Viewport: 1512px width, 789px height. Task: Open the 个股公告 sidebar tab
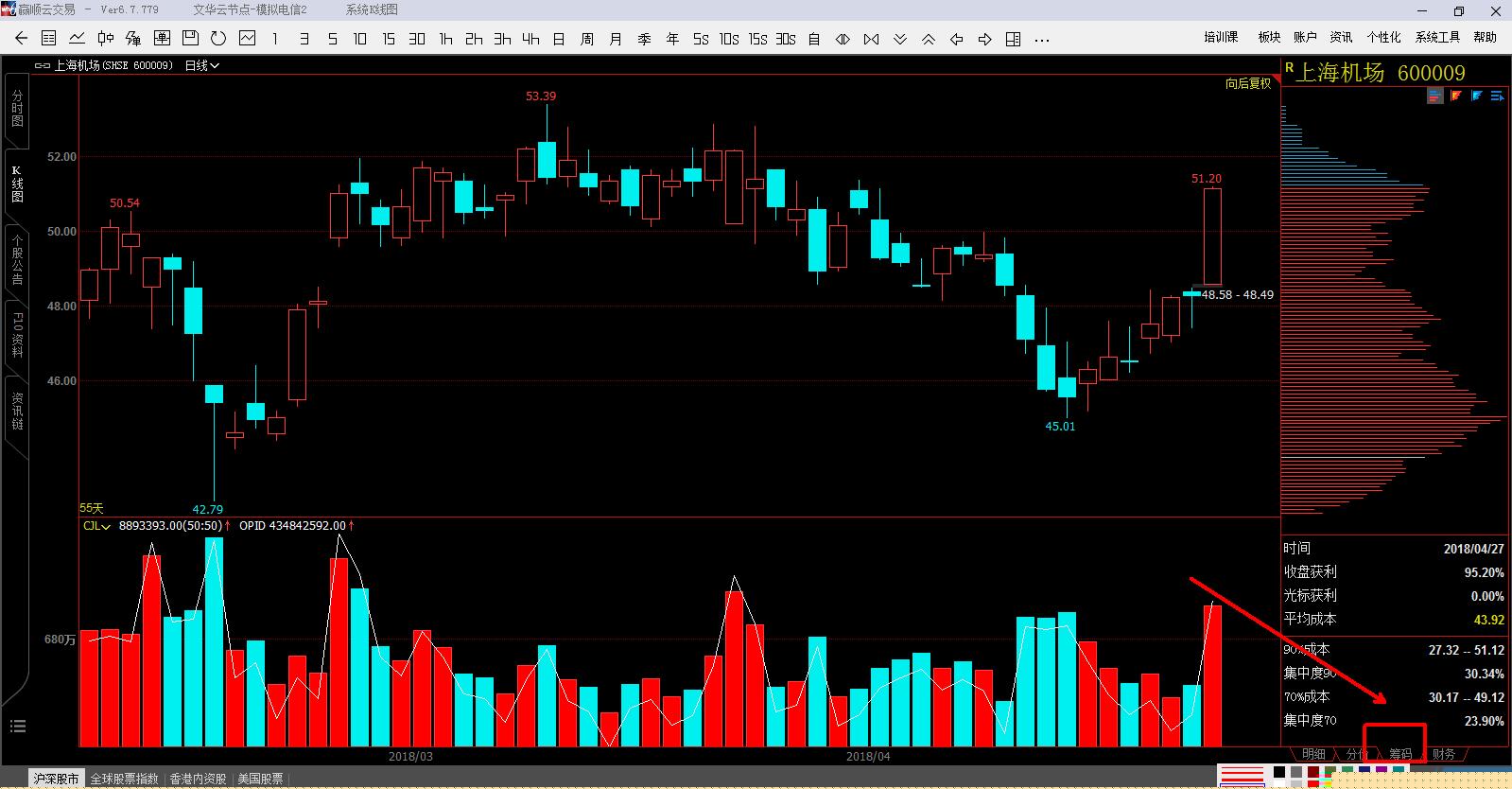[17, 259]
